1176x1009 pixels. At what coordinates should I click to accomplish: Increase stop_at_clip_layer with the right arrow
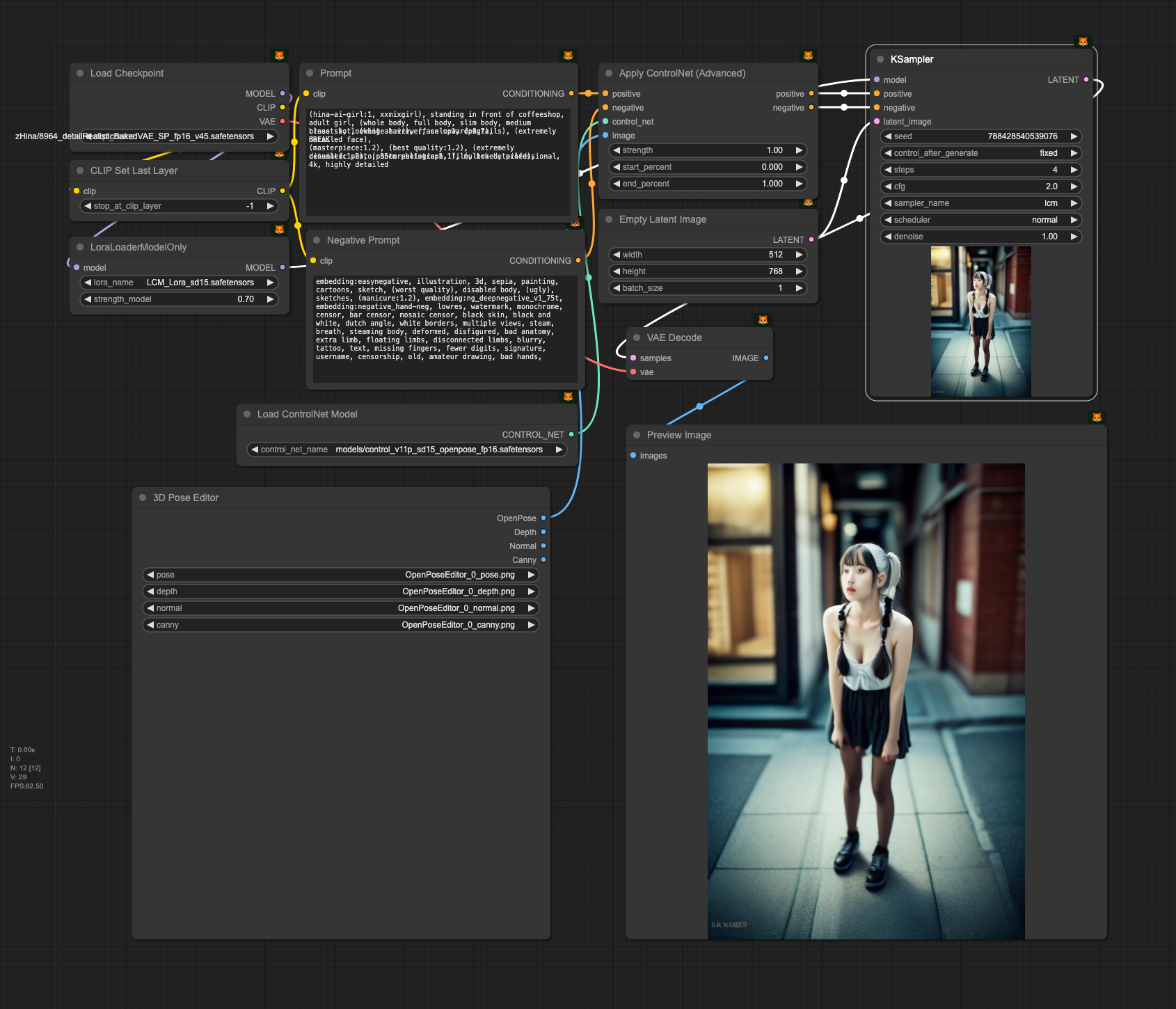(x=271, y=206)
